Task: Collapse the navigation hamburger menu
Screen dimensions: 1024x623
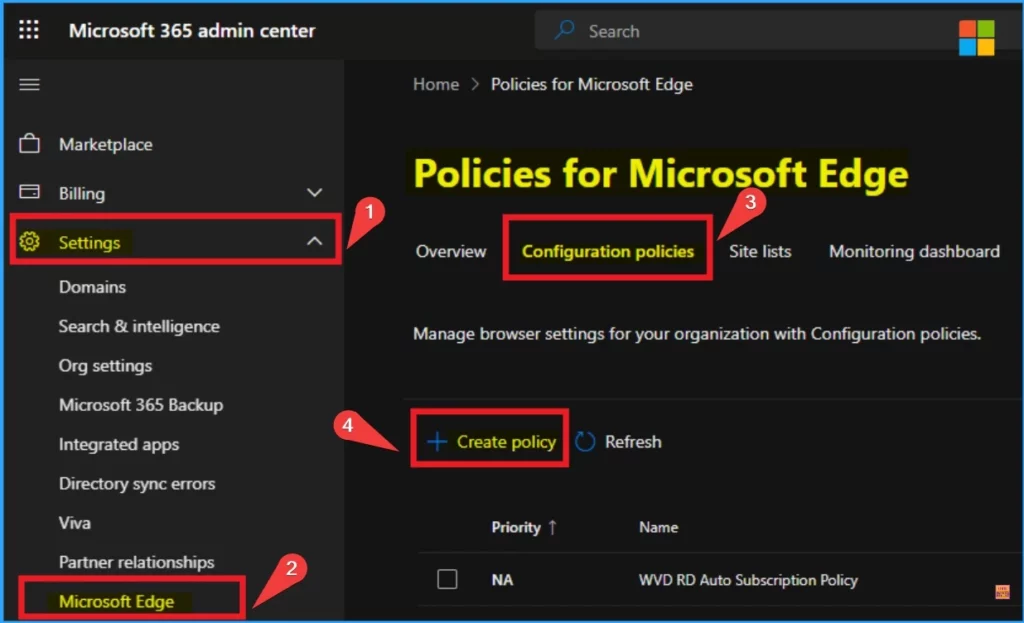Action: (x=29, y=84)
